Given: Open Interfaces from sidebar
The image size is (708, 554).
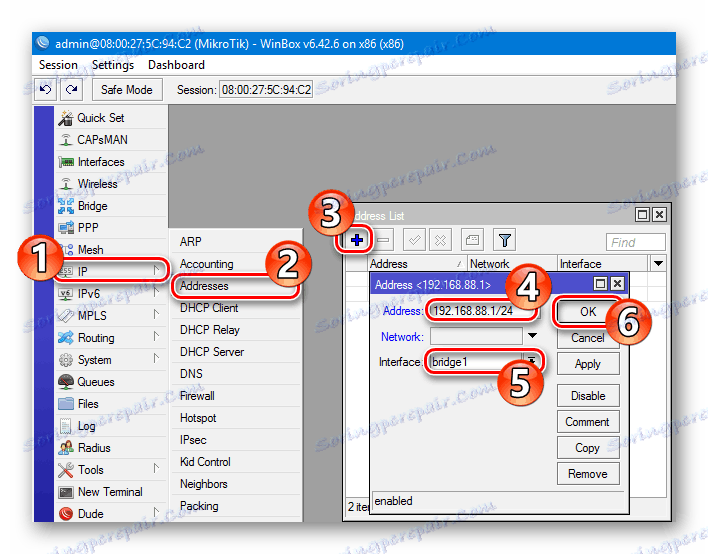Looking at the screenshot, I should (111, 162).
